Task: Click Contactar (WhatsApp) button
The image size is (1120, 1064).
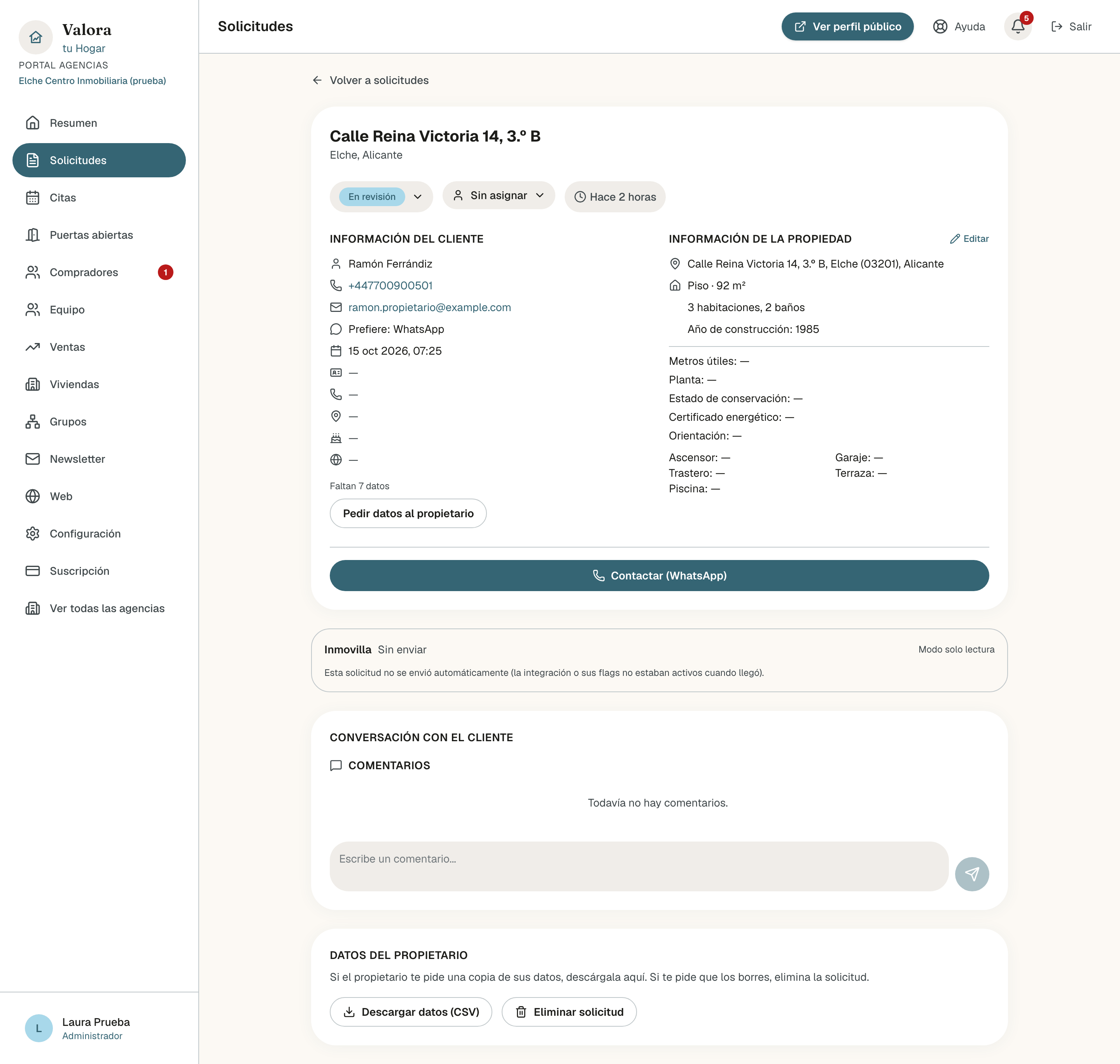Action: [659, 576]
